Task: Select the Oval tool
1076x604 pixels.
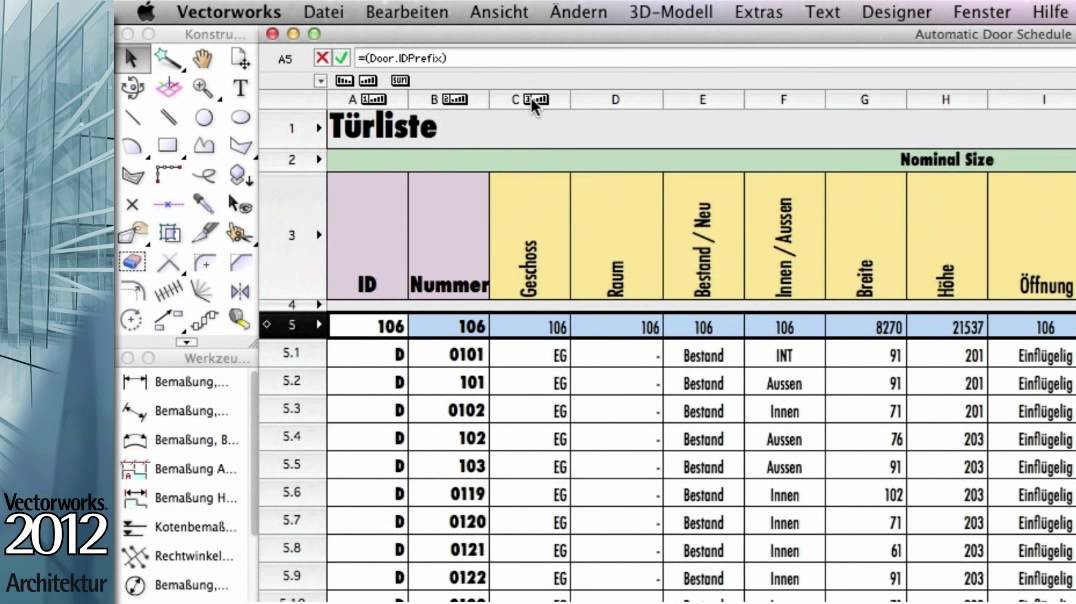Action: click(x=239, y=117)
